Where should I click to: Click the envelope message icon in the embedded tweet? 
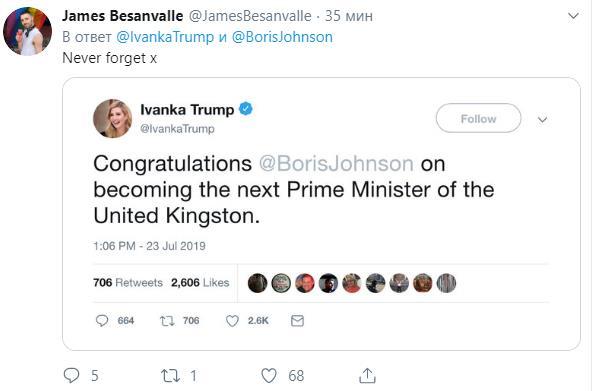click(297, 321)
